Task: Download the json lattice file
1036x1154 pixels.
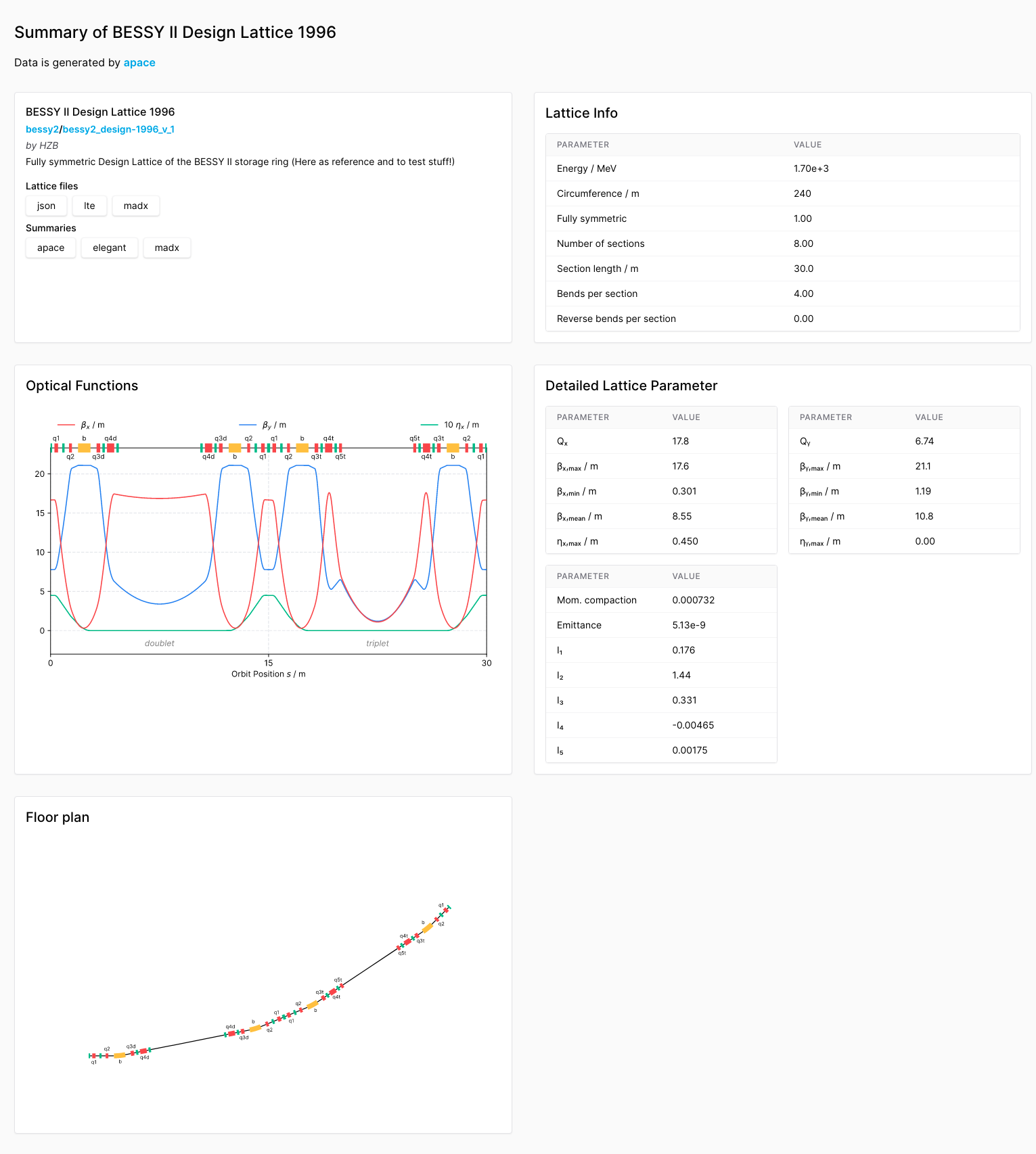Action: coord(46,206)
